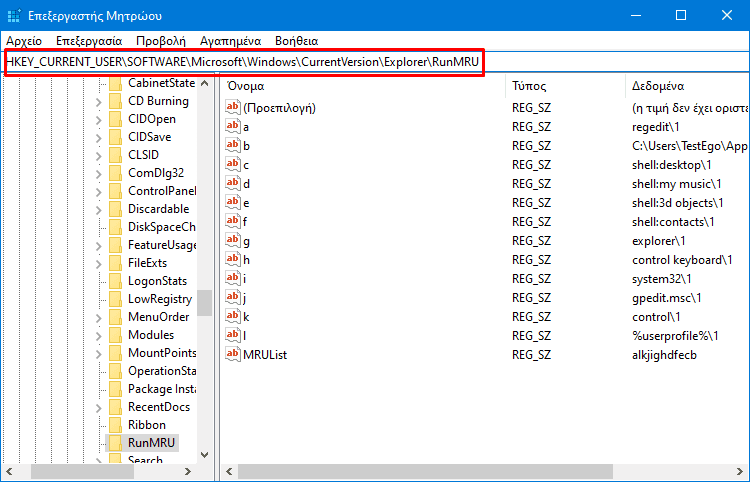Click values pane scroll right arrow
Viewport: 750px width, 482px height.
click(740, 471)
